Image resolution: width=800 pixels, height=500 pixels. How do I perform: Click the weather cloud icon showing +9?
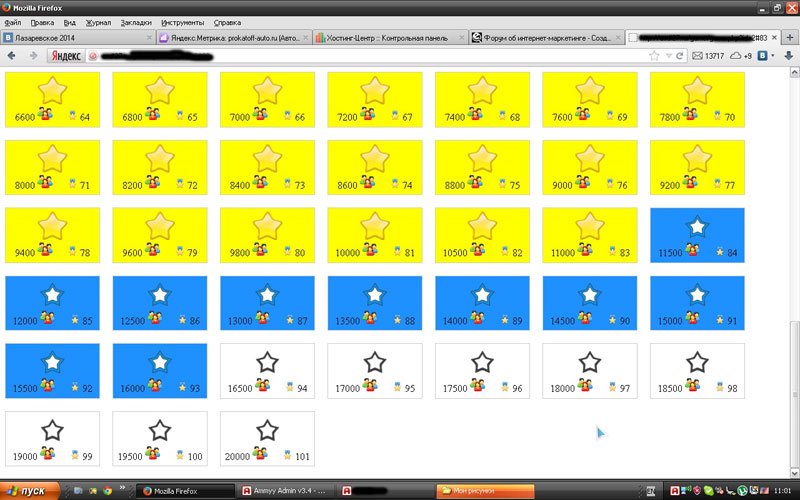tap(741, 56)
